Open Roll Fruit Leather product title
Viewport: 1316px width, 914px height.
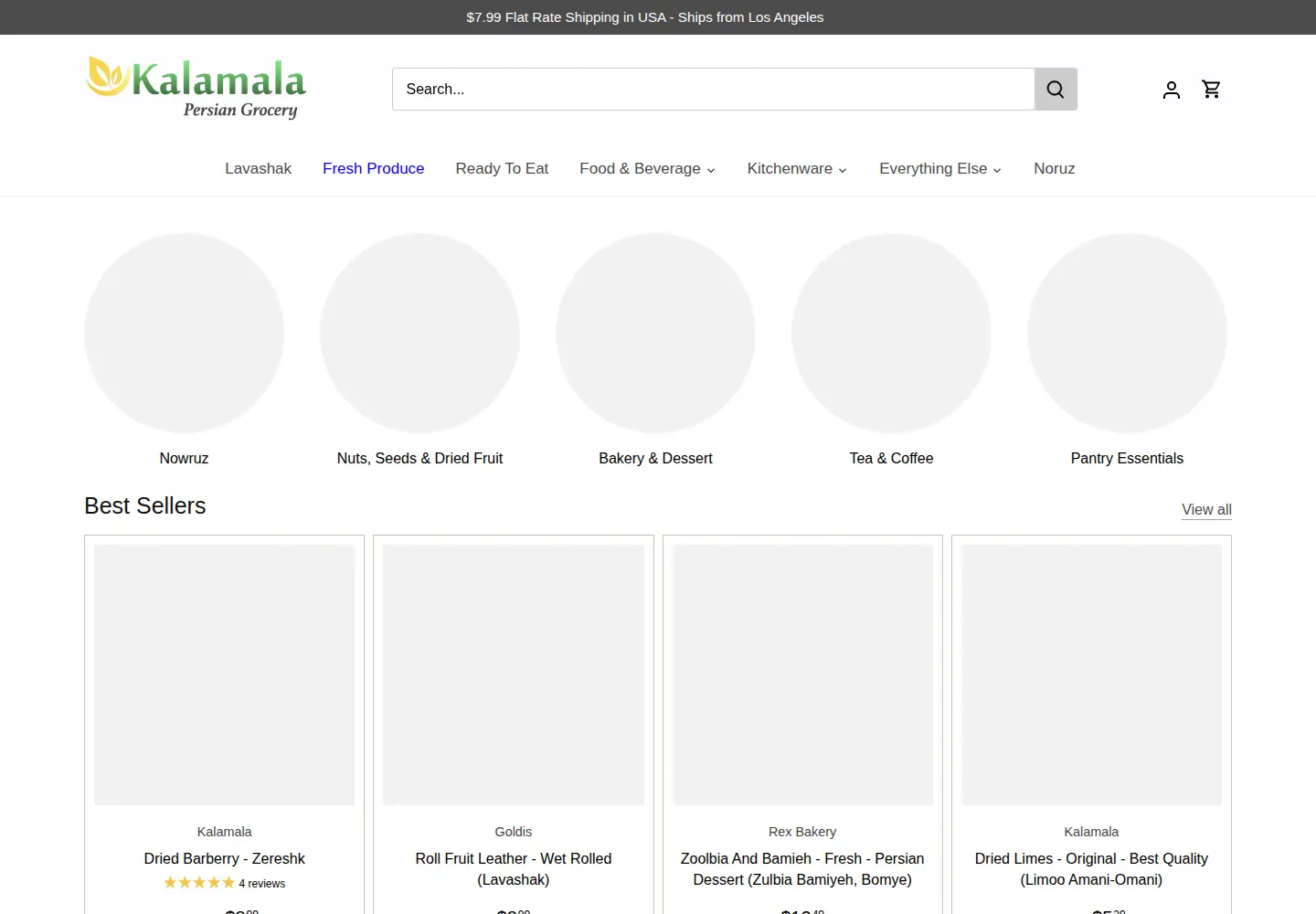pyautogui.click(x=514, y=869)
